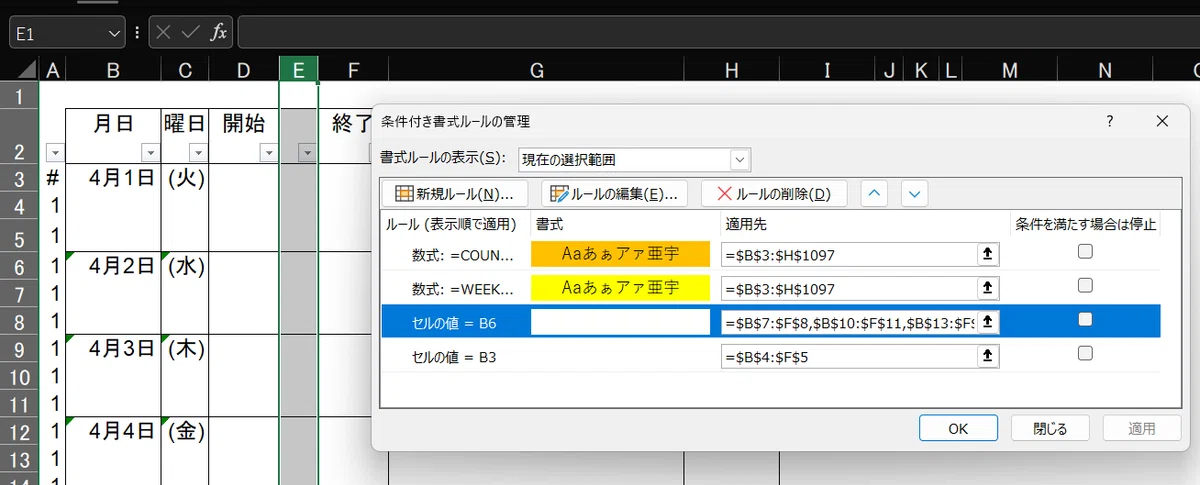Open filter dropdown in column E

[x=307, y=153]
